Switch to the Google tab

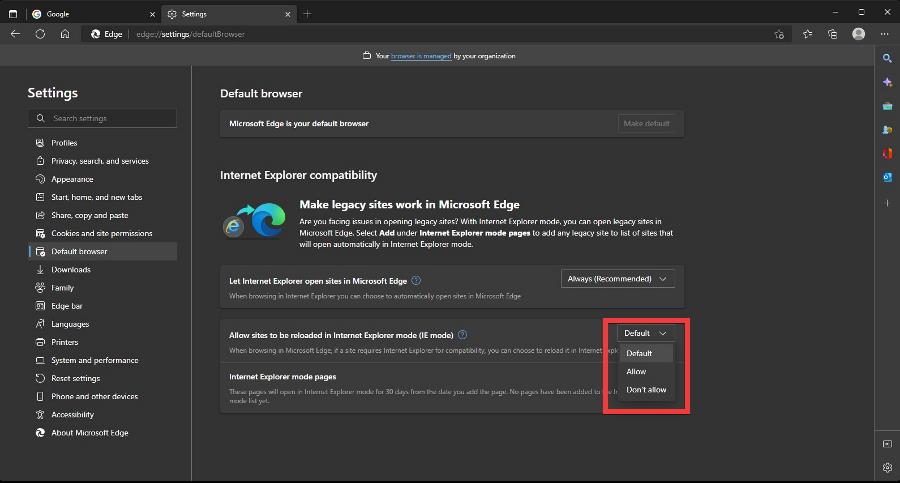pos(93,14)
